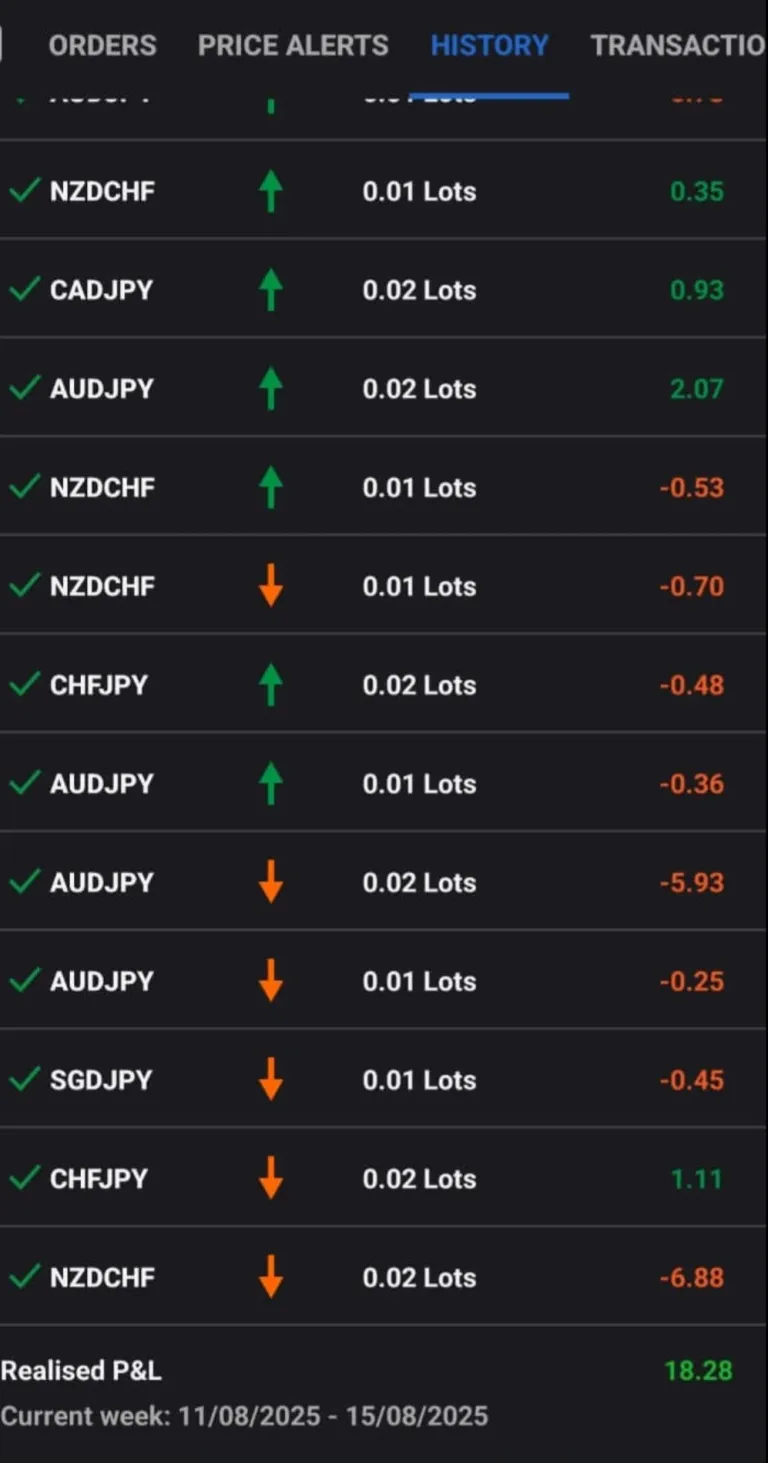Tap the checkmark icon beside SGDJPY
The height and width of the screenshot is (1463, 768).
tap(24, 1080)
